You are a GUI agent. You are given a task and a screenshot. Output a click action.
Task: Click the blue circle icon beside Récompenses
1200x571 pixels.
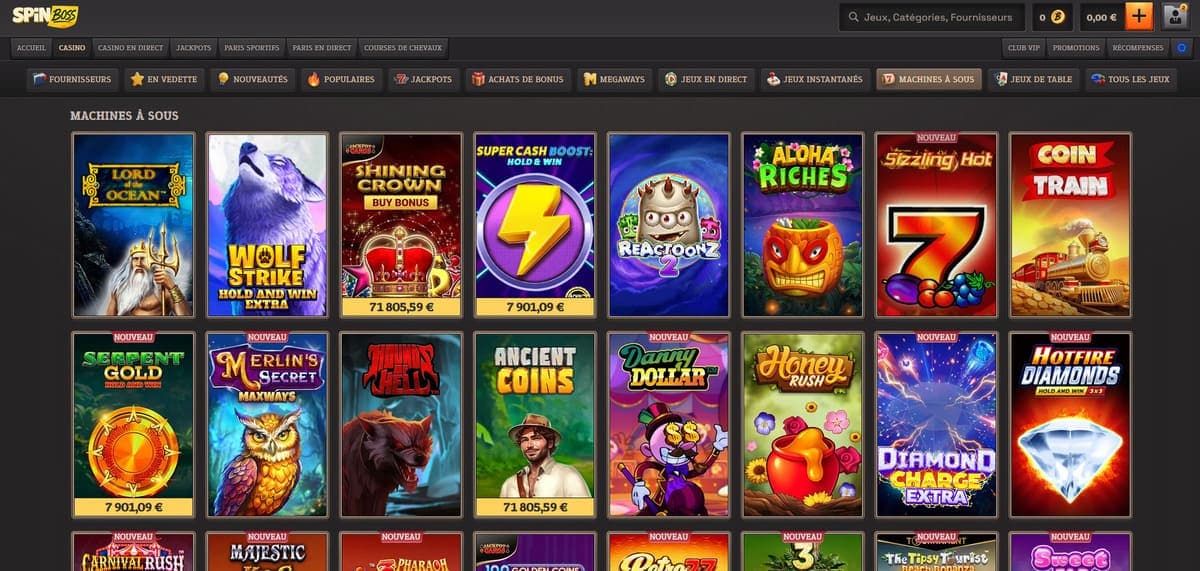1183,47
